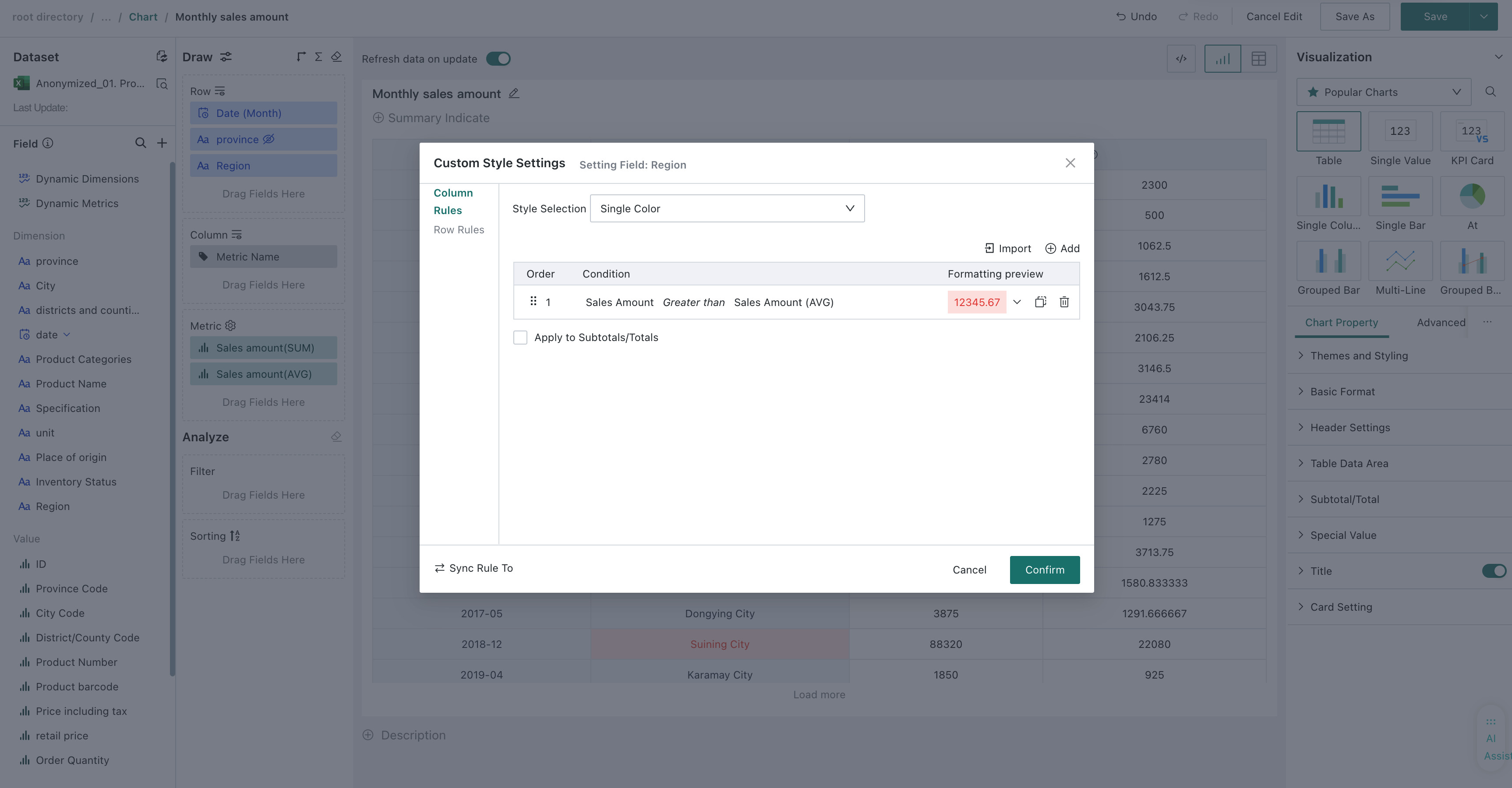Expand Table Data Area section
Screen dimensions: 1512x788
click(1400, 463)
